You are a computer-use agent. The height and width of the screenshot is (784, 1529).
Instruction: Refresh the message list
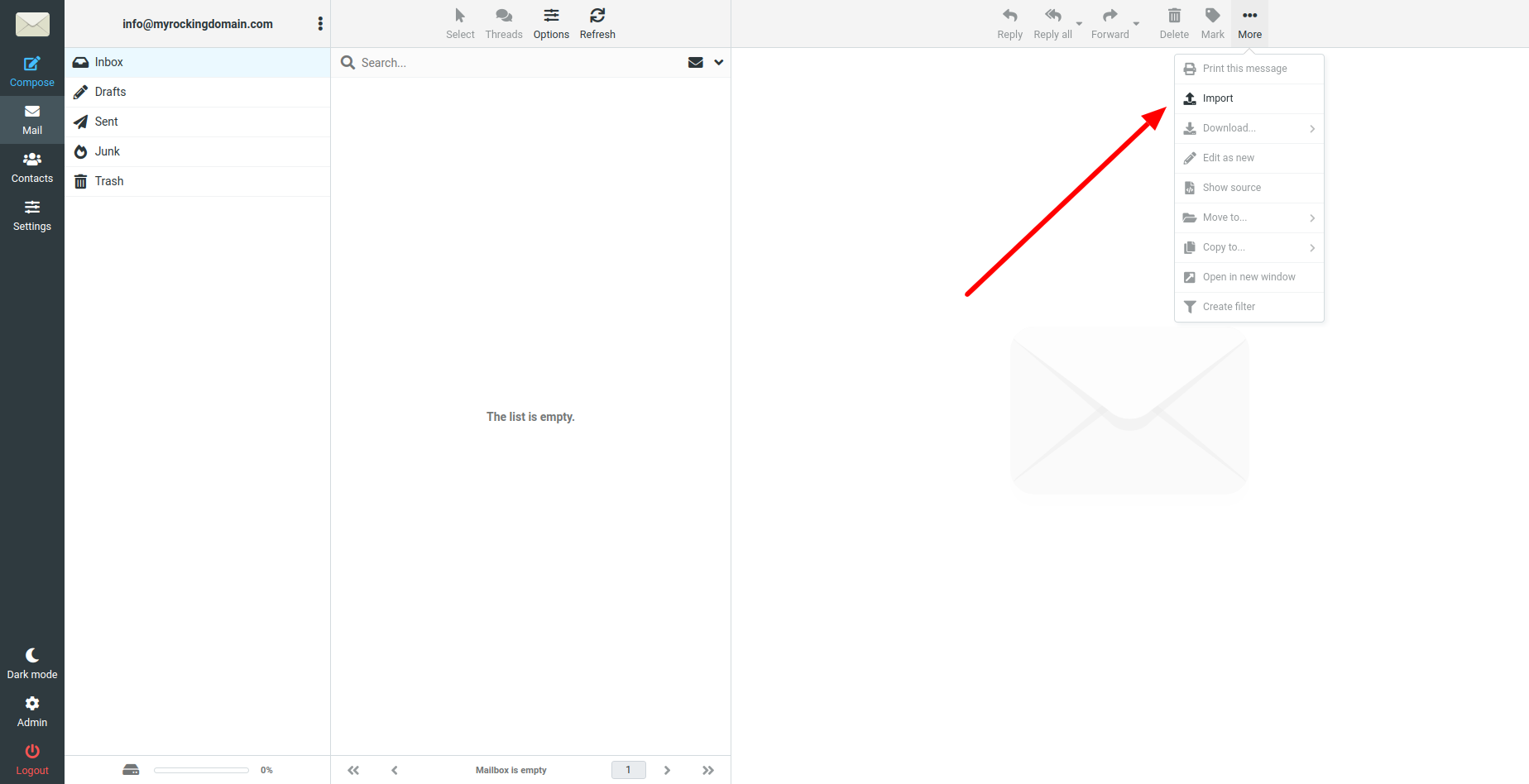[x=597, y=24]
